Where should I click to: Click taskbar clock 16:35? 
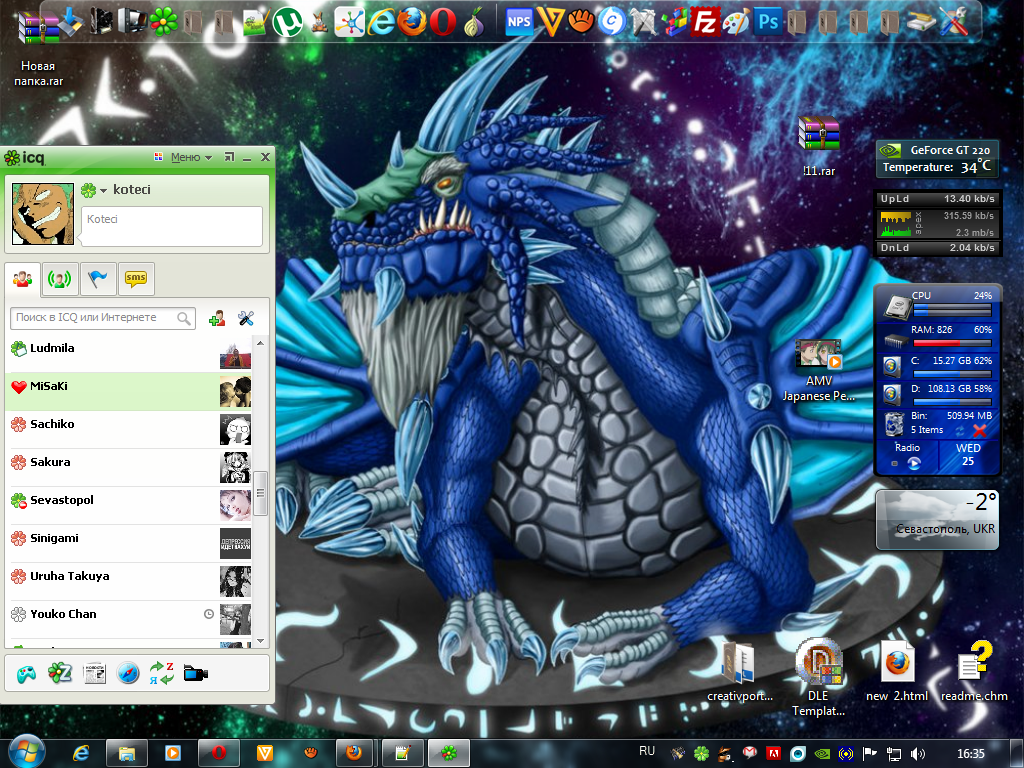coord(970,754)
